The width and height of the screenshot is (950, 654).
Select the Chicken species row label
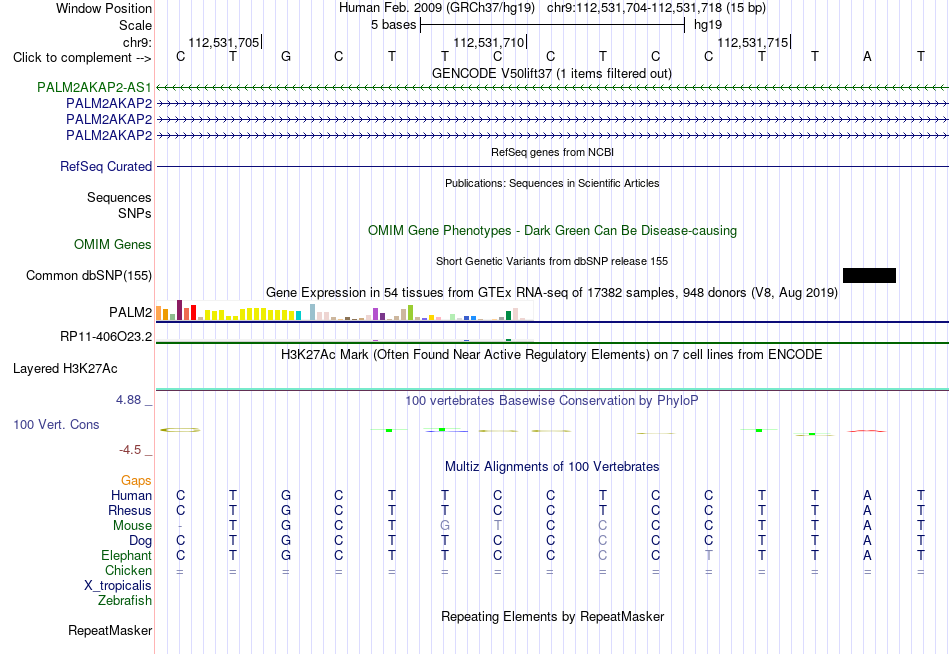coord(128,570)
